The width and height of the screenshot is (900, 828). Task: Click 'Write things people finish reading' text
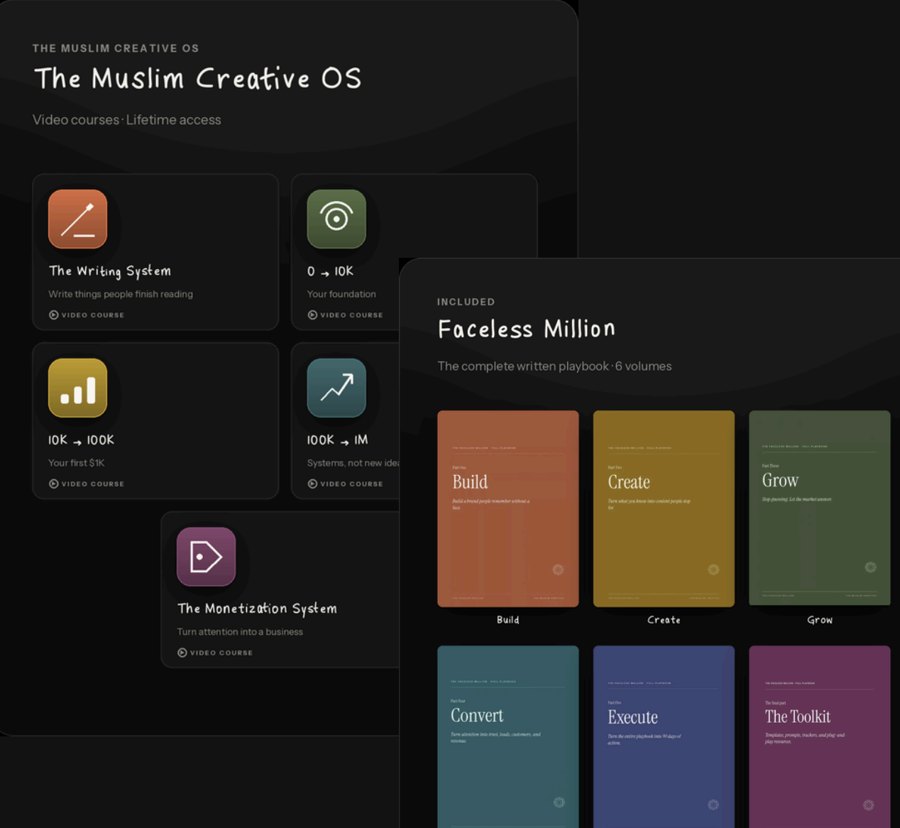(121, 294)
